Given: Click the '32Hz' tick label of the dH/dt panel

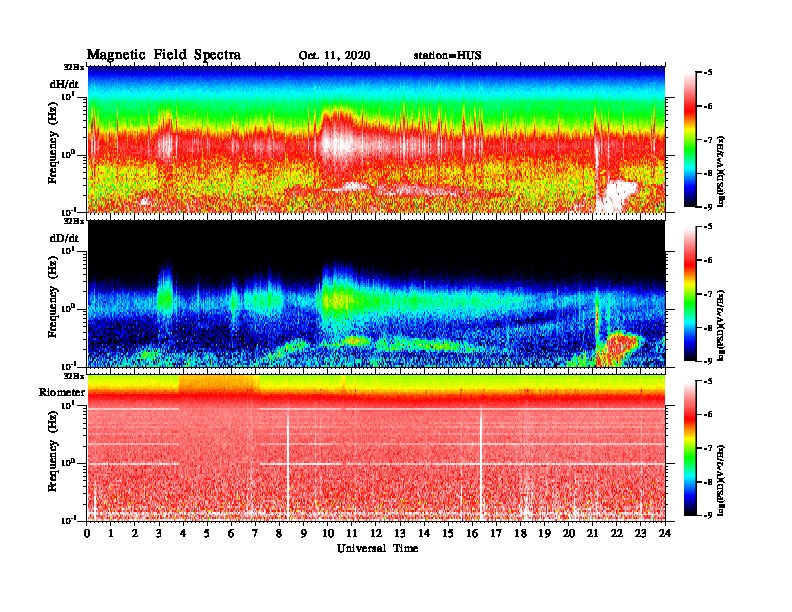Looking at the screenshot, I should click(x=74, y=67).
